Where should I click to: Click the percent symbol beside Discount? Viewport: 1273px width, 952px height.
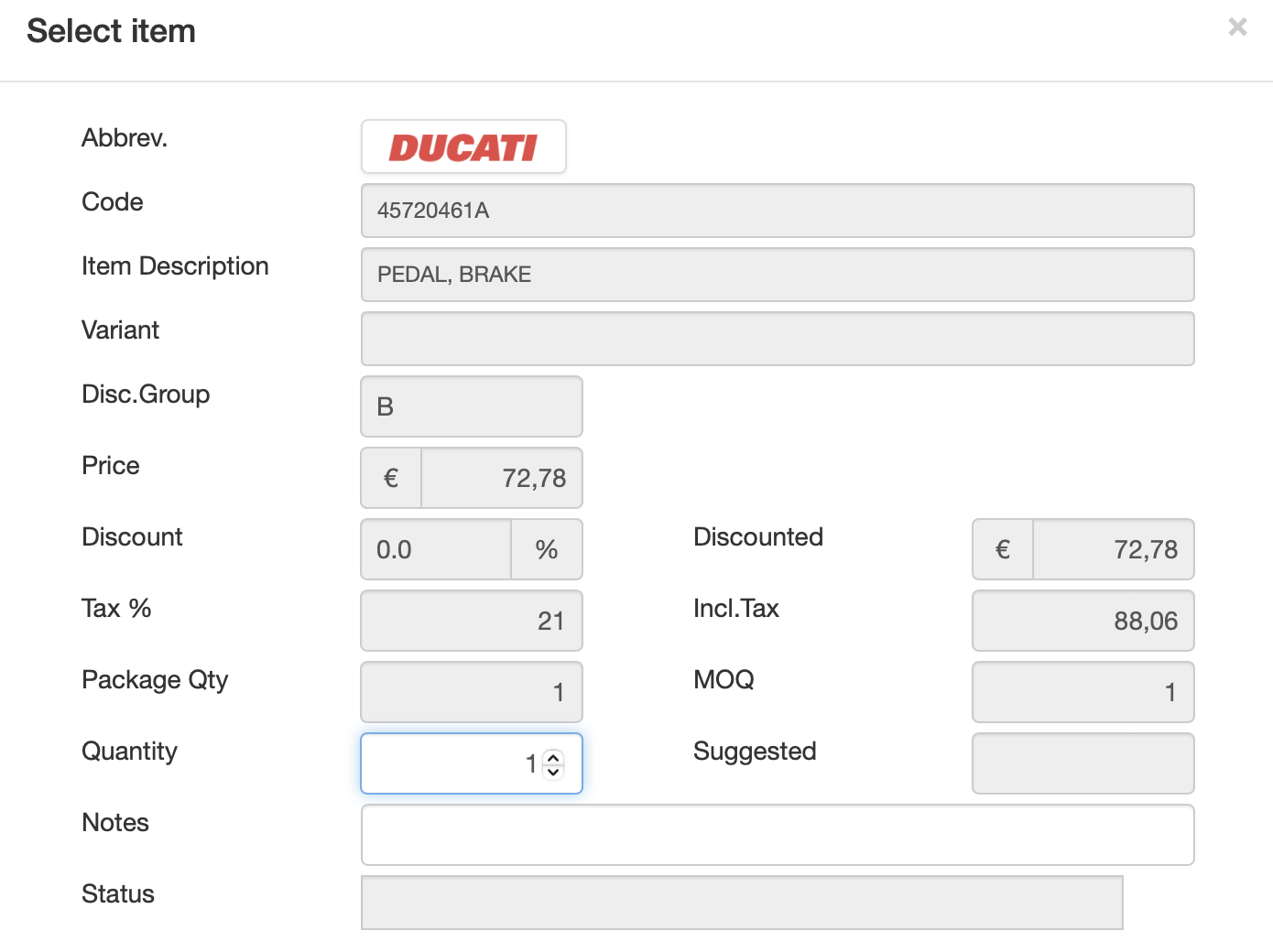(547, 549)
